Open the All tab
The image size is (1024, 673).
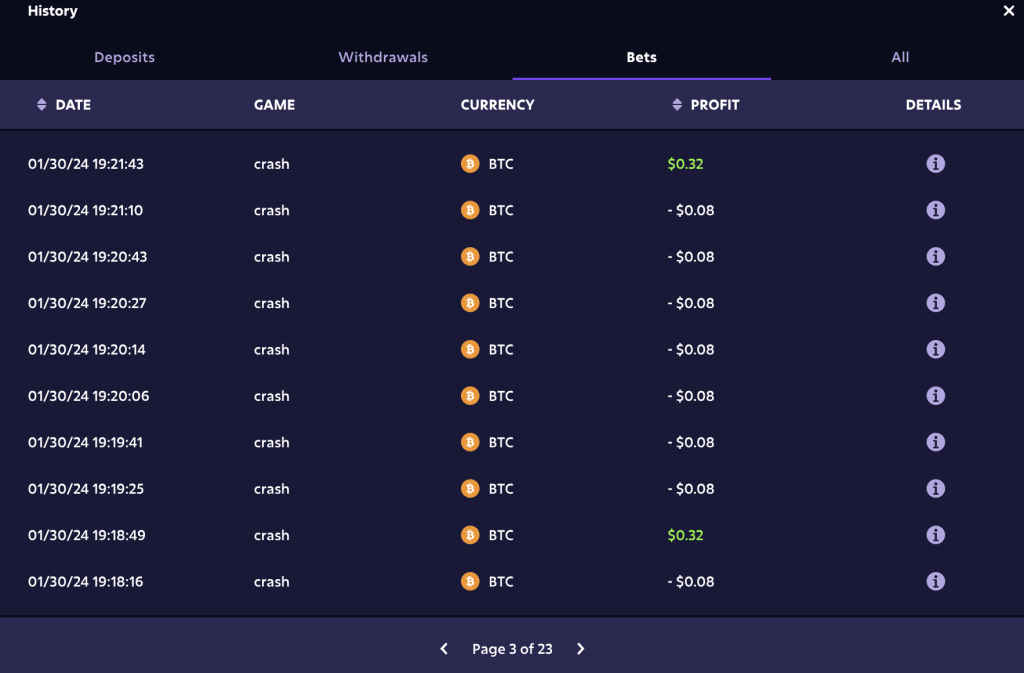tap(900, 57)
